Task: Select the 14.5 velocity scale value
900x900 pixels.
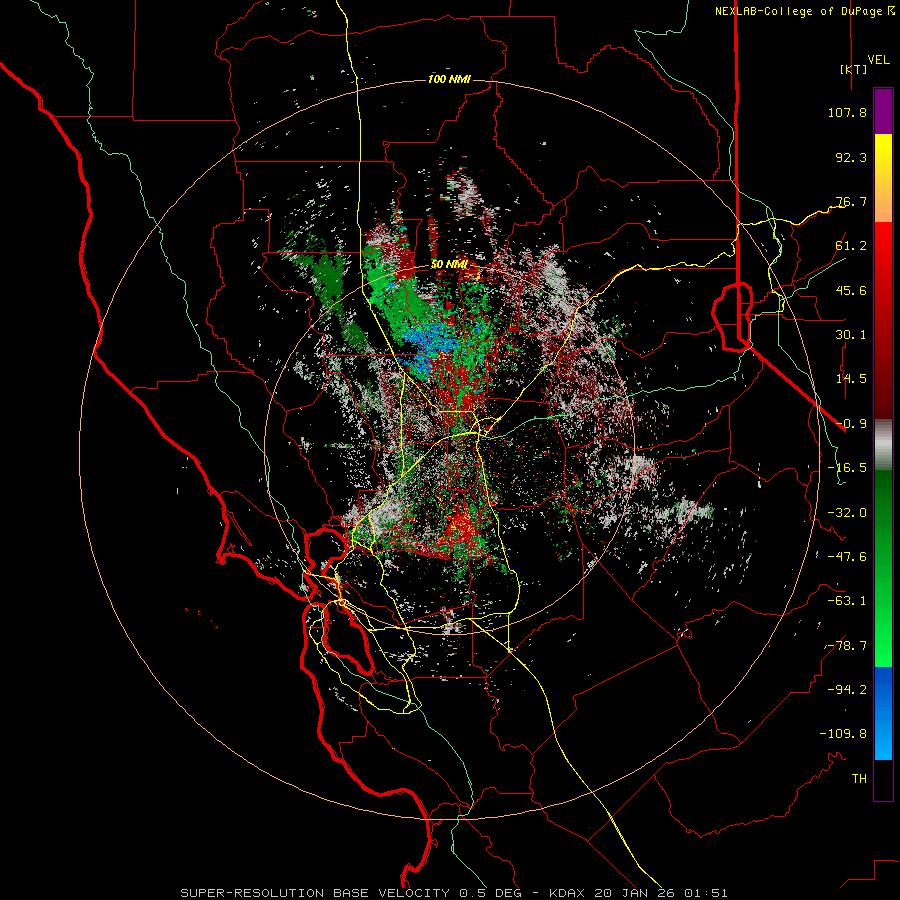Action: 851,379
